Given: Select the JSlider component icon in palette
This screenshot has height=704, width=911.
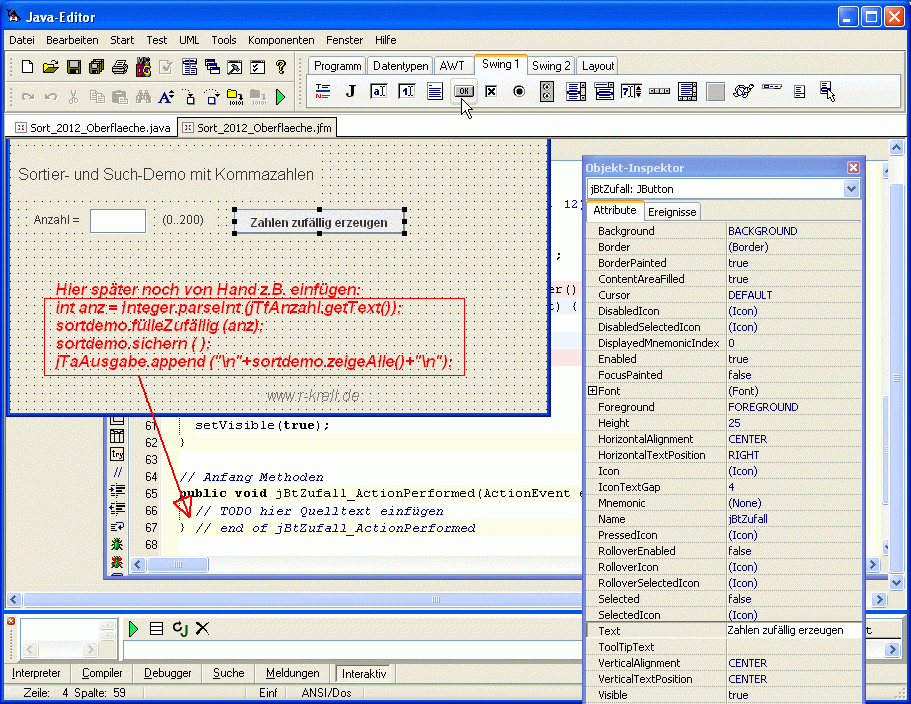Looking at the screenshot, I should (x=659, y=91).
